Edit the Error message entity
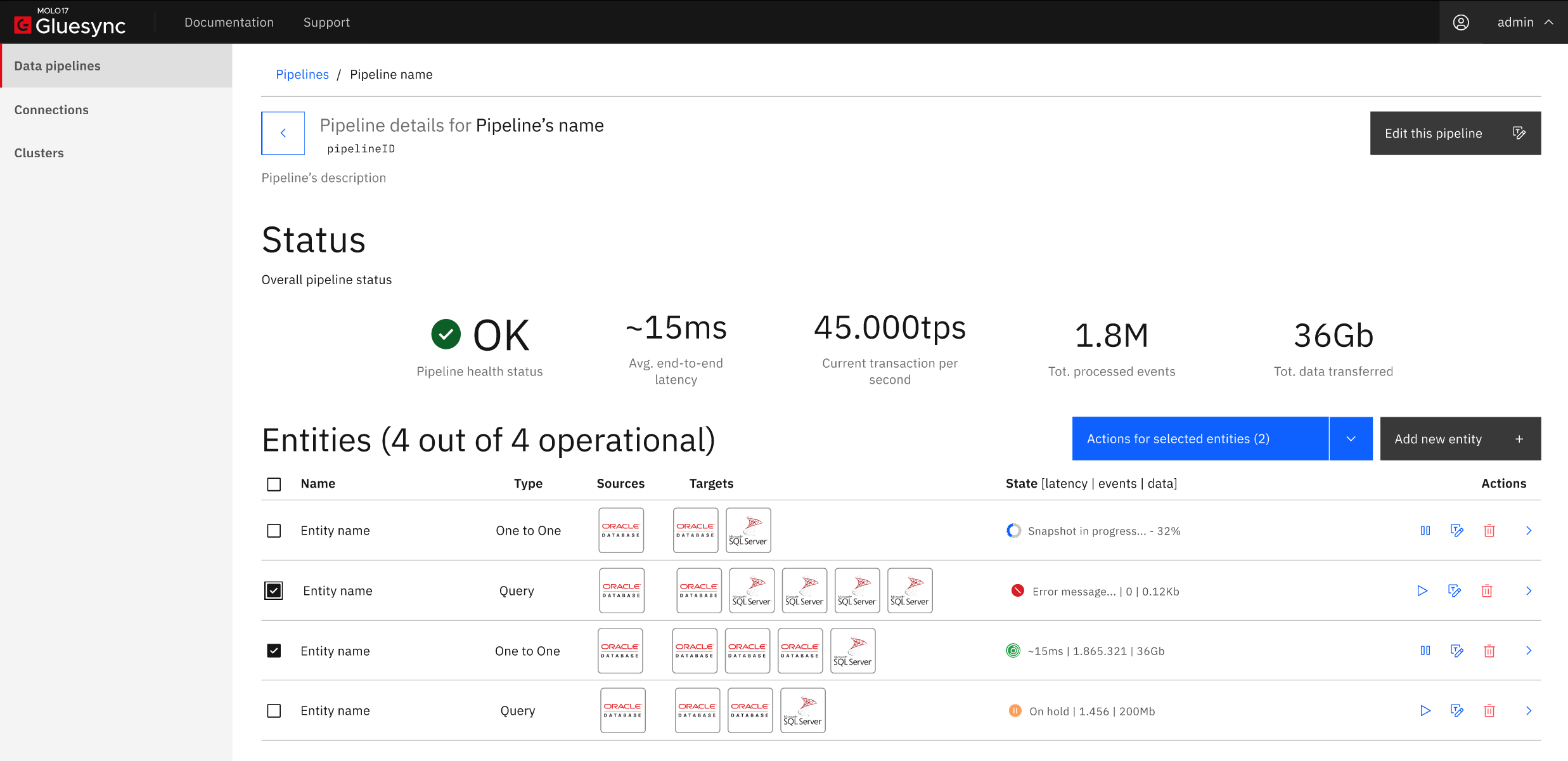 (1455, 591)
